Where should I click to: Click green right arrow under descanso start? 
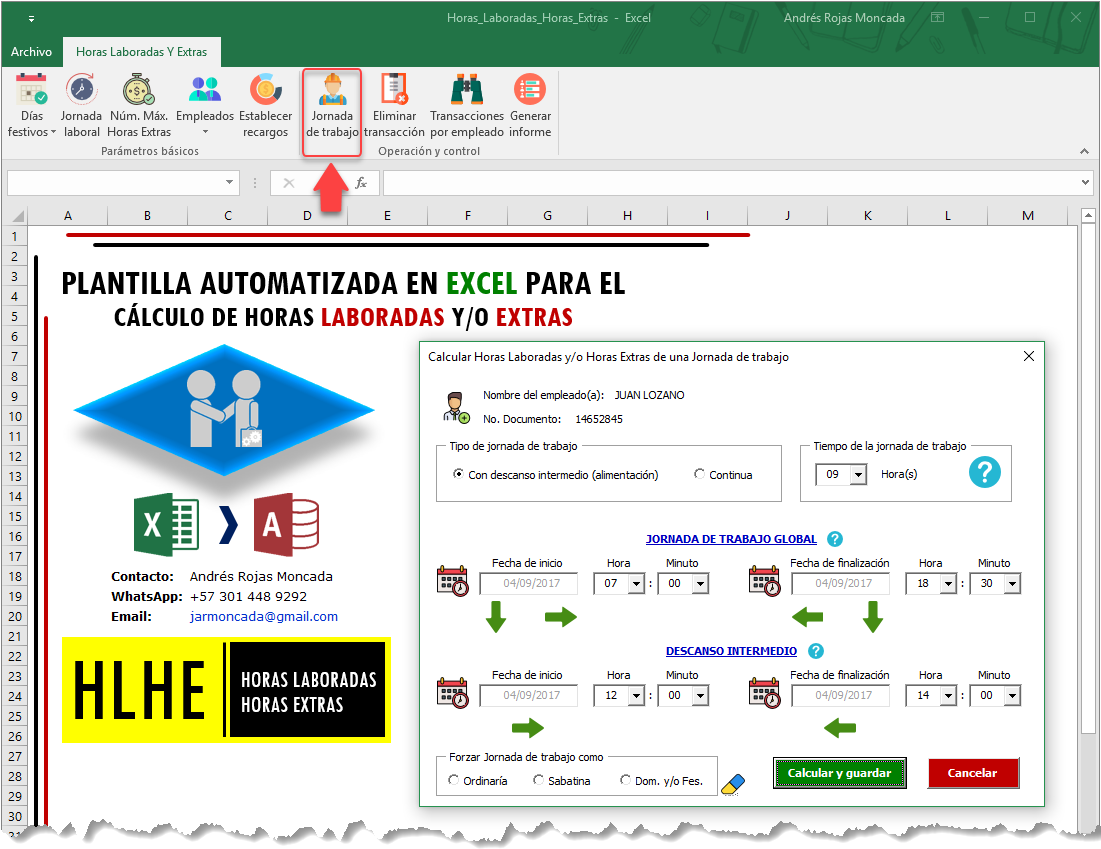pos(528,728)
